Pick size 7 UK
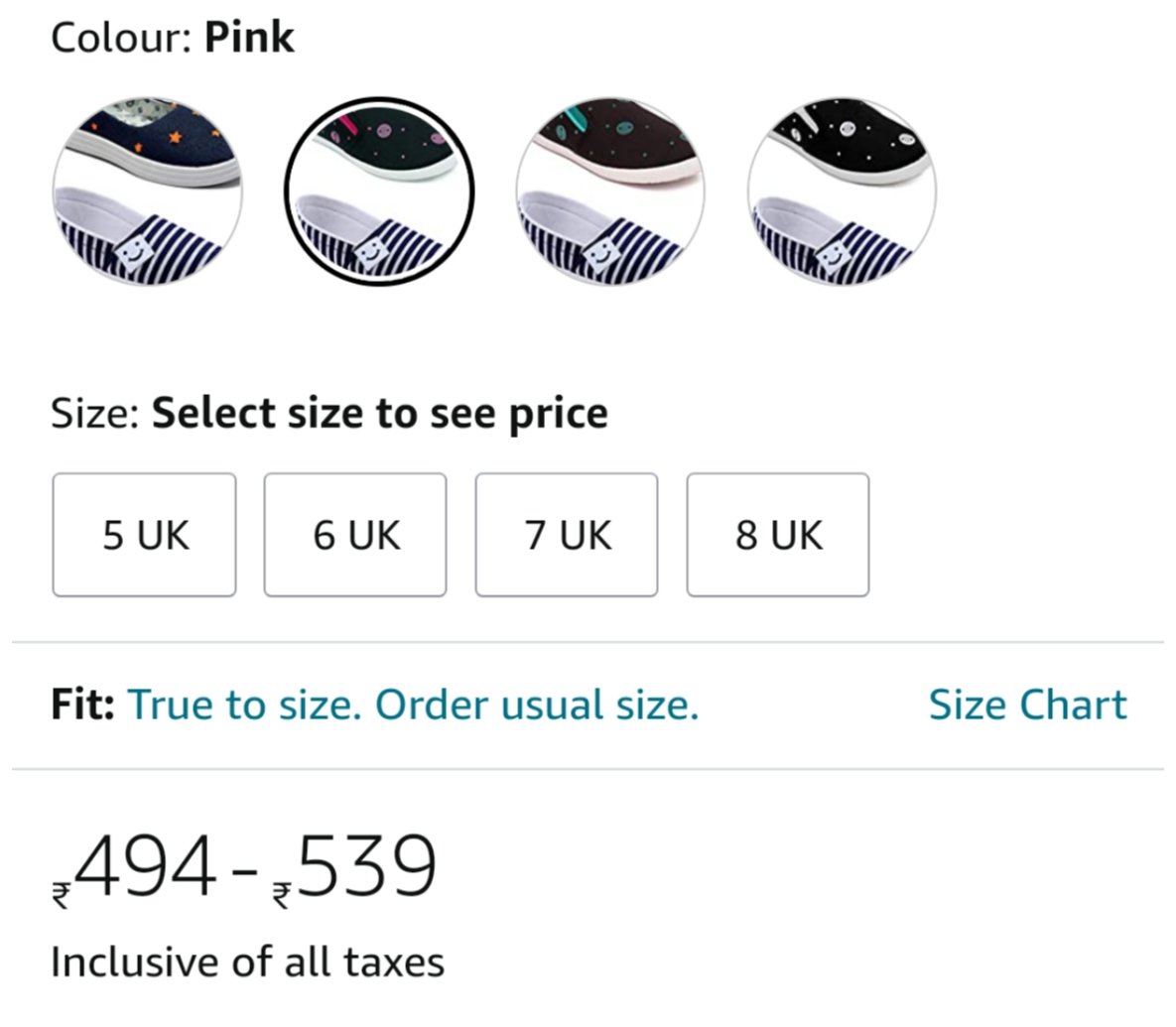The width and height of the screenshot is (1176, 1027). click(567, 535)
